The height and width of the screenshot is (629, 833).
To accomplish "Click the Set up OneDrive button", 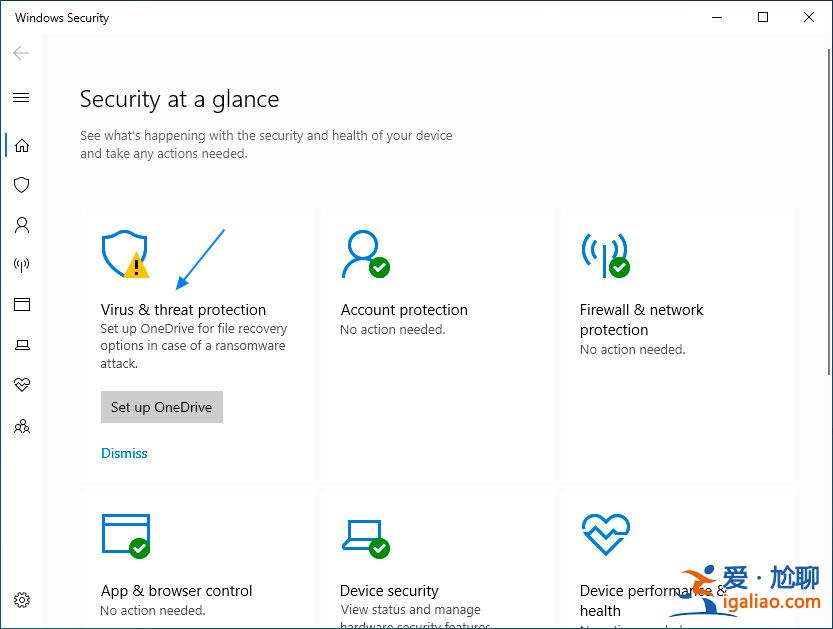I will click(x=161, y=407).
